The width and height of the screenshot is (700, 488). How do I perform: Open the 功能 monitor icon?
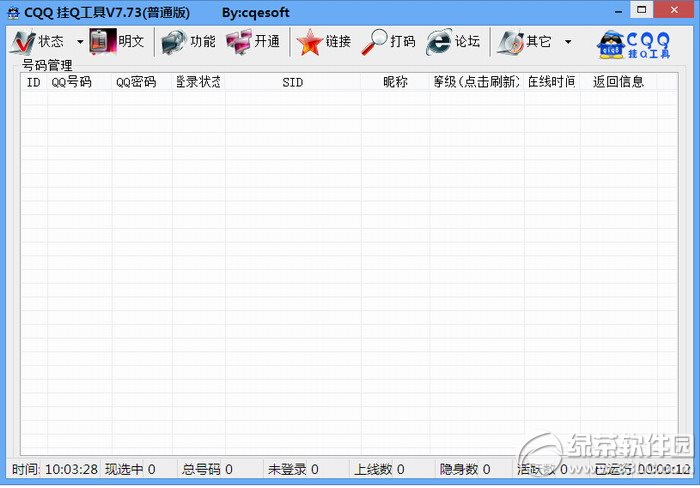coord(174,42)
